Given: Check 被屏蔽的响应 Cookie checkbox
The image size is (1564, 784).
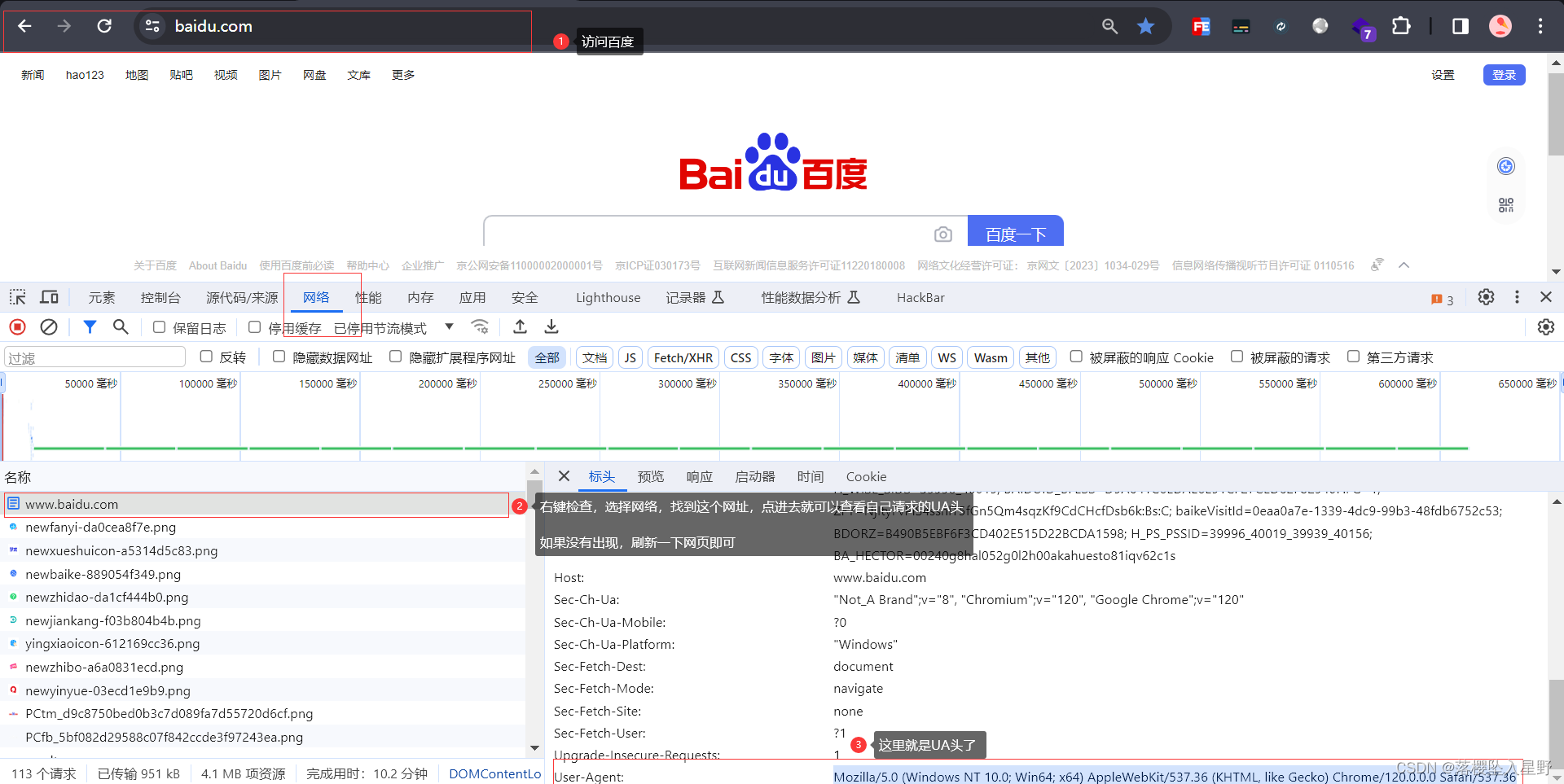Looking at the screenshot, I should 1076,357.
